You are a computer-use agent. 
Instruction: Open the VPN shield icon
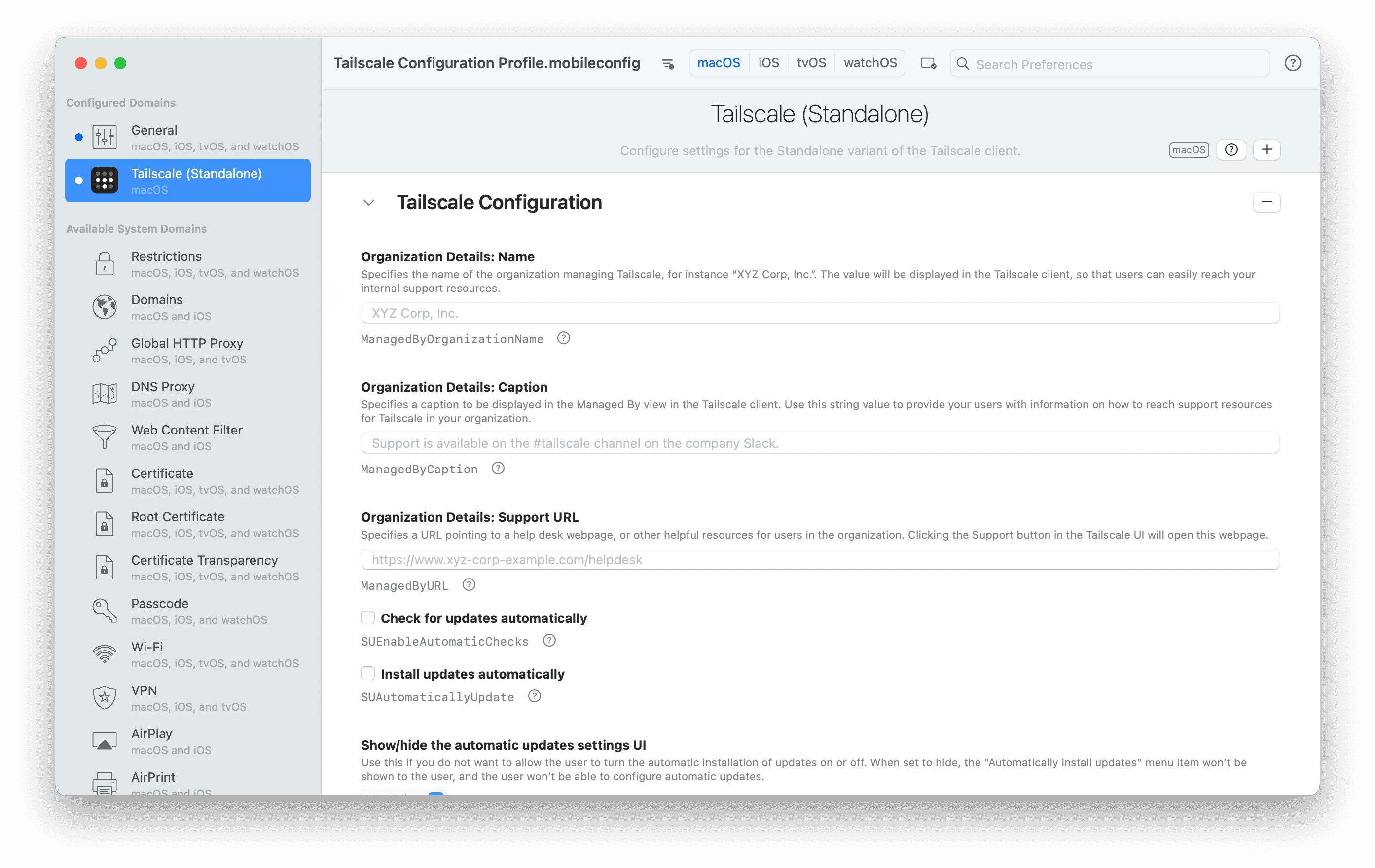click(x=105, y=697)
